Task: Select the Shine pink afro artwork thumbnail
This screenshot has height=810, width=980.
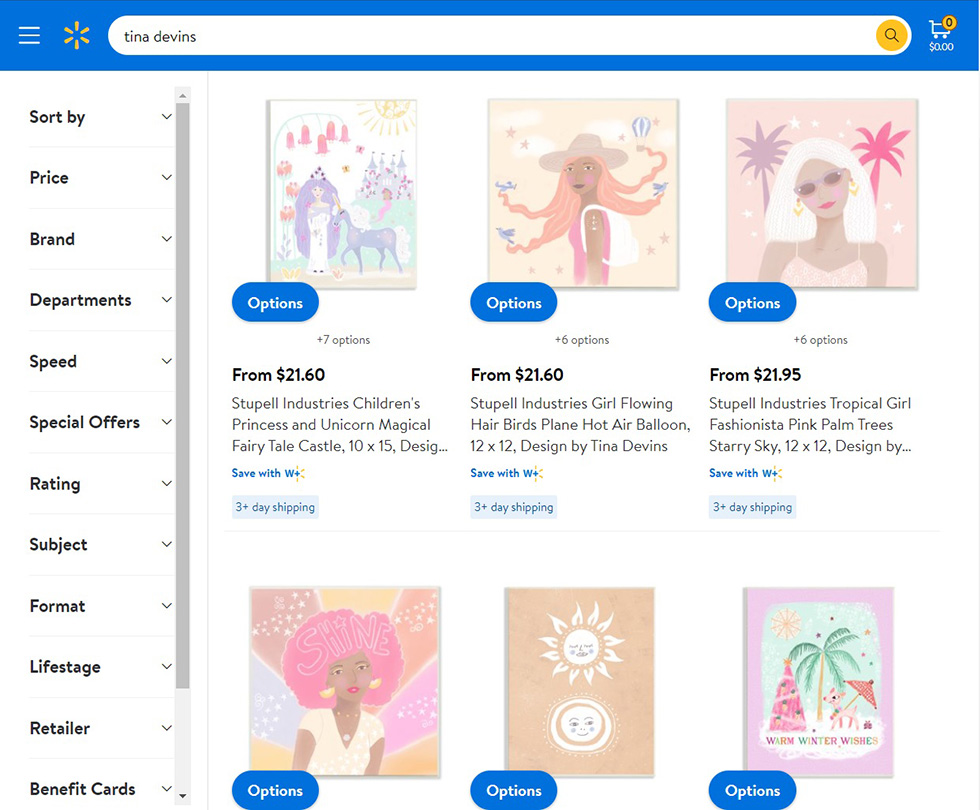Action: click(x=345, y=680)
